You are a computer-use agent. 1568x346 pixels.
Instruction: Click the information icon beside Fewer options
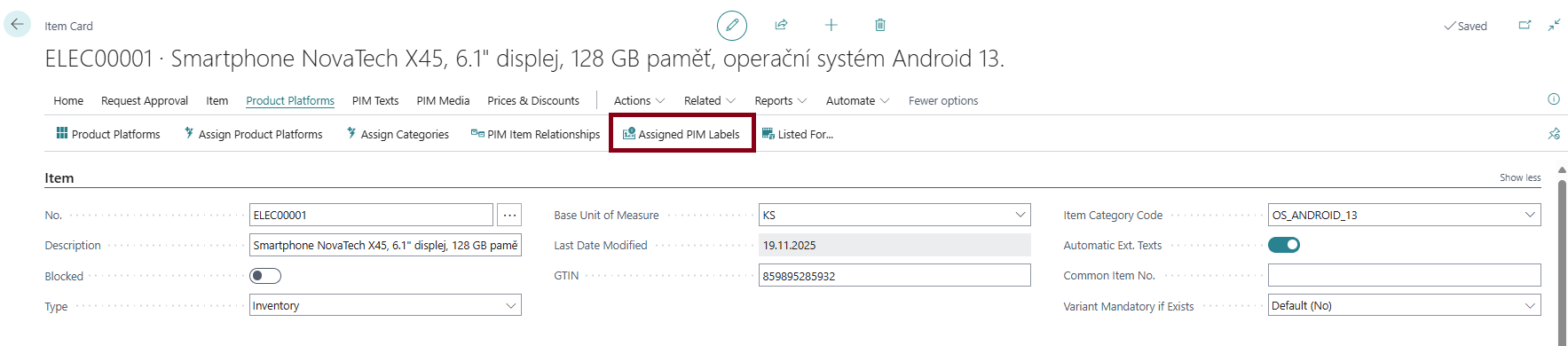click(x=1554, y=99)
